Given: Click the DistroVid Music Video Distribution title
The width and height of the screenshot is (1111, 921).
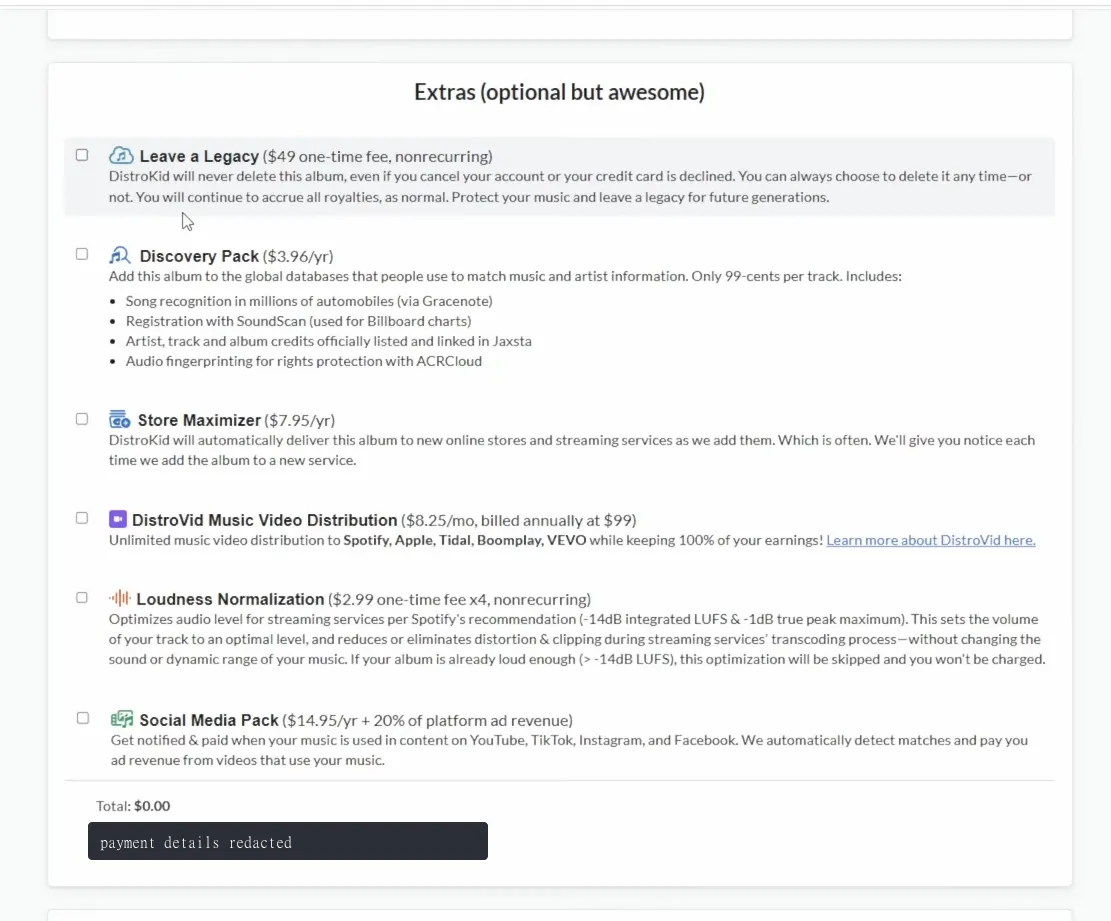Looking at the screenshot, I should pyautogui.click(x=264, y=521).
